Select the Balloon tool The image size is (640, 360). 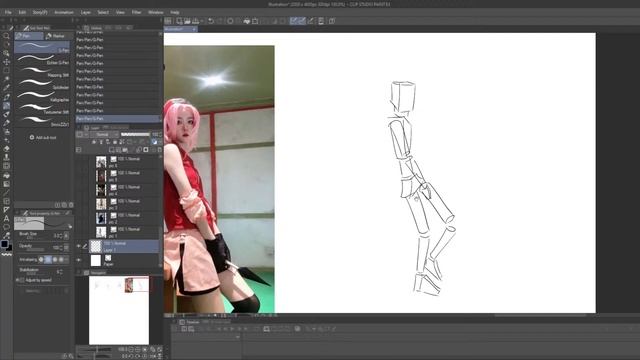tap(6, 227)
